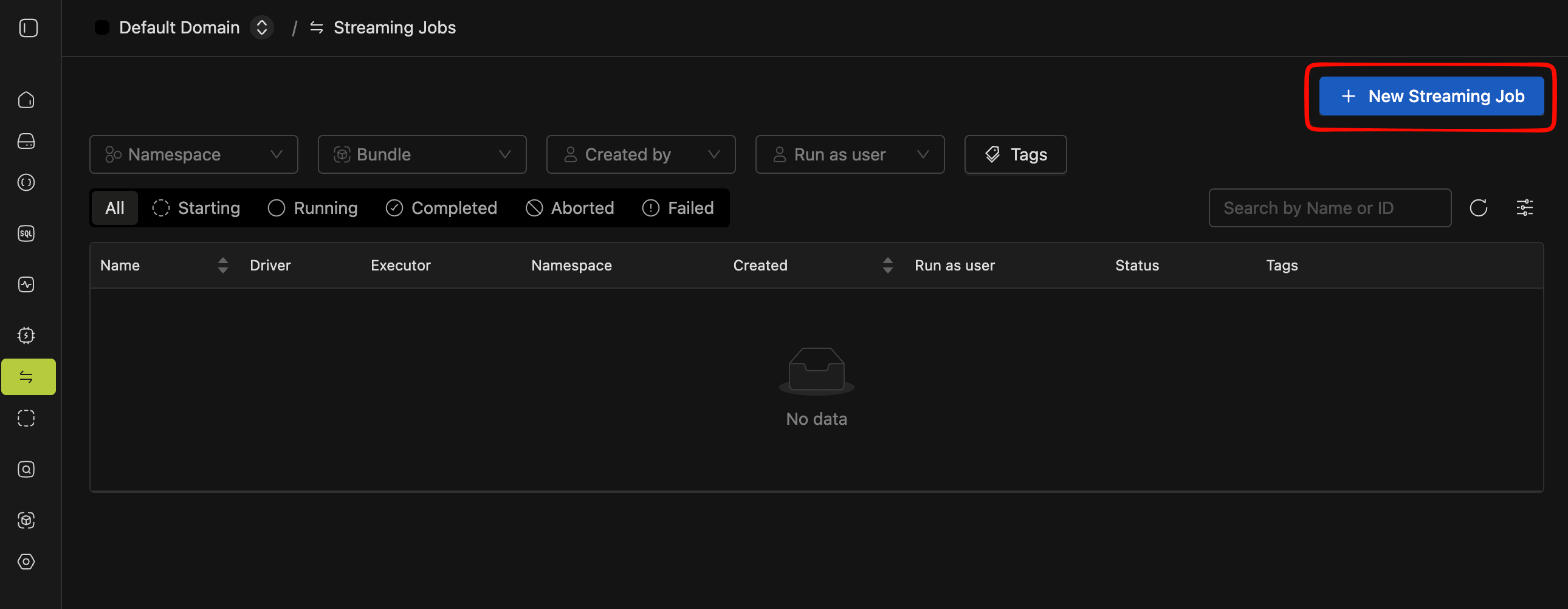Click the Driver column header
The height and width of the screenshot is (609, 1568).
click(x=270, y=266)
